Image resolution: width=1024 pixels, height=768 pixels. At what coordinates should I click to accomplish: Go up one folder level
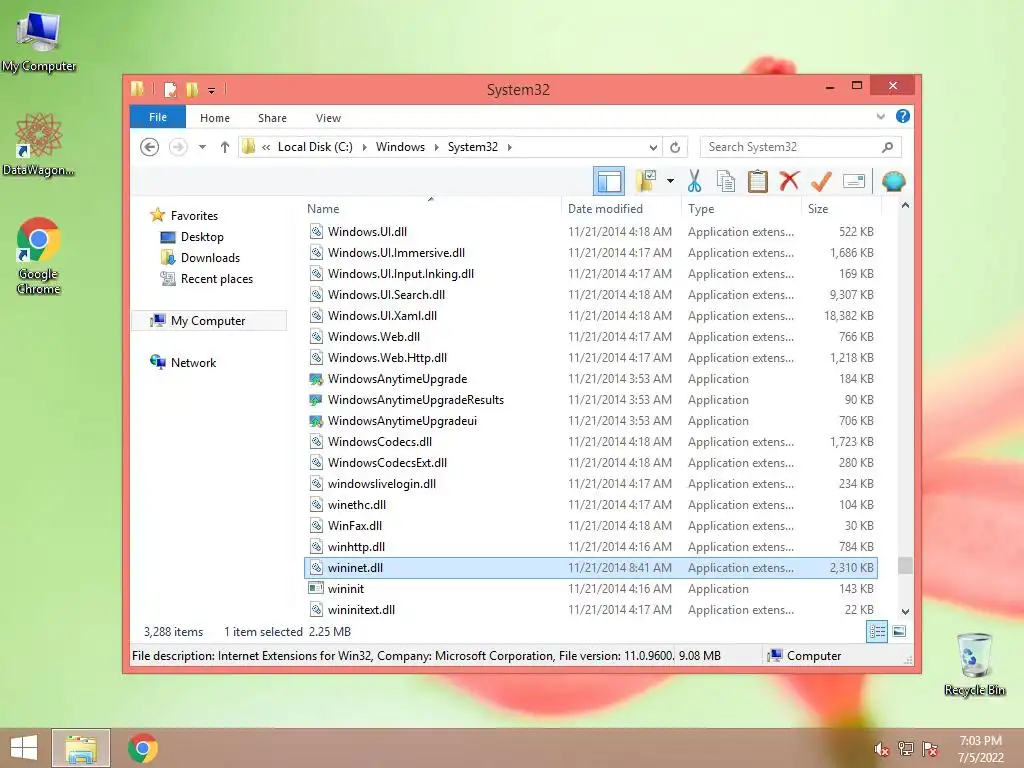pyautogui.click(x=225, y=147)
